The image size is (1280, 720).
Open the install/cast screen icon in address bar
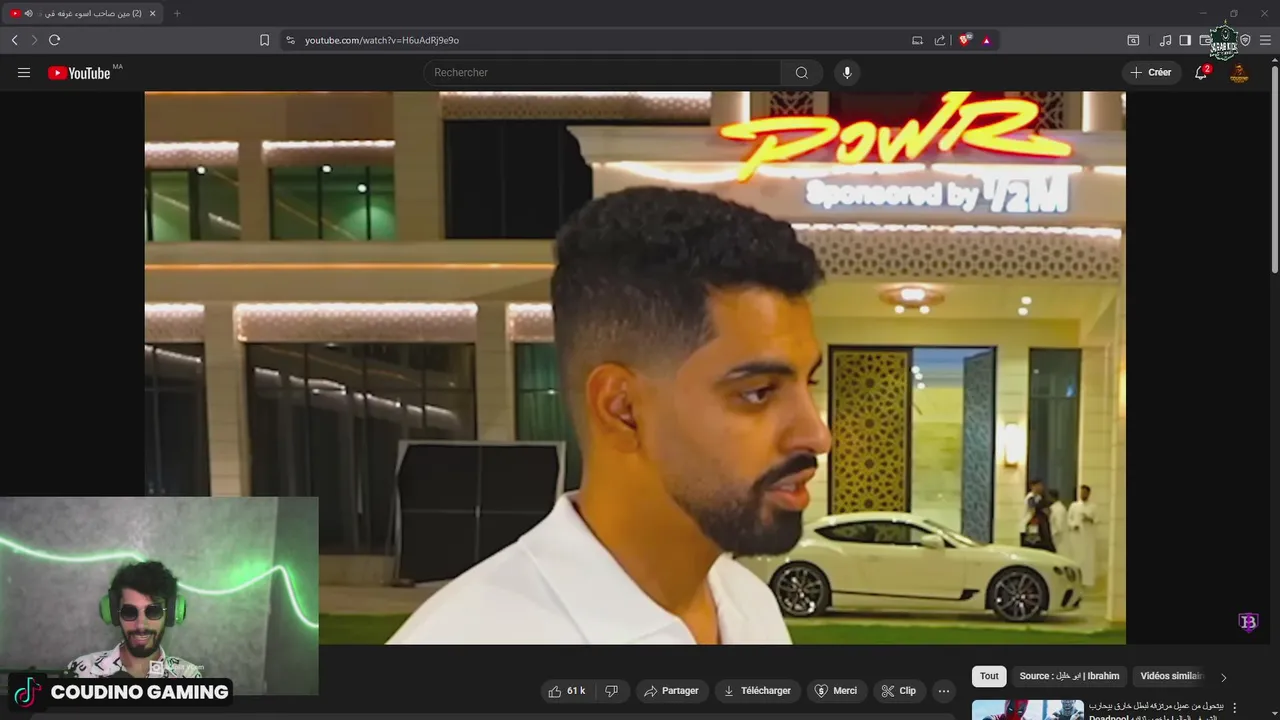click(x=917, y=40)
